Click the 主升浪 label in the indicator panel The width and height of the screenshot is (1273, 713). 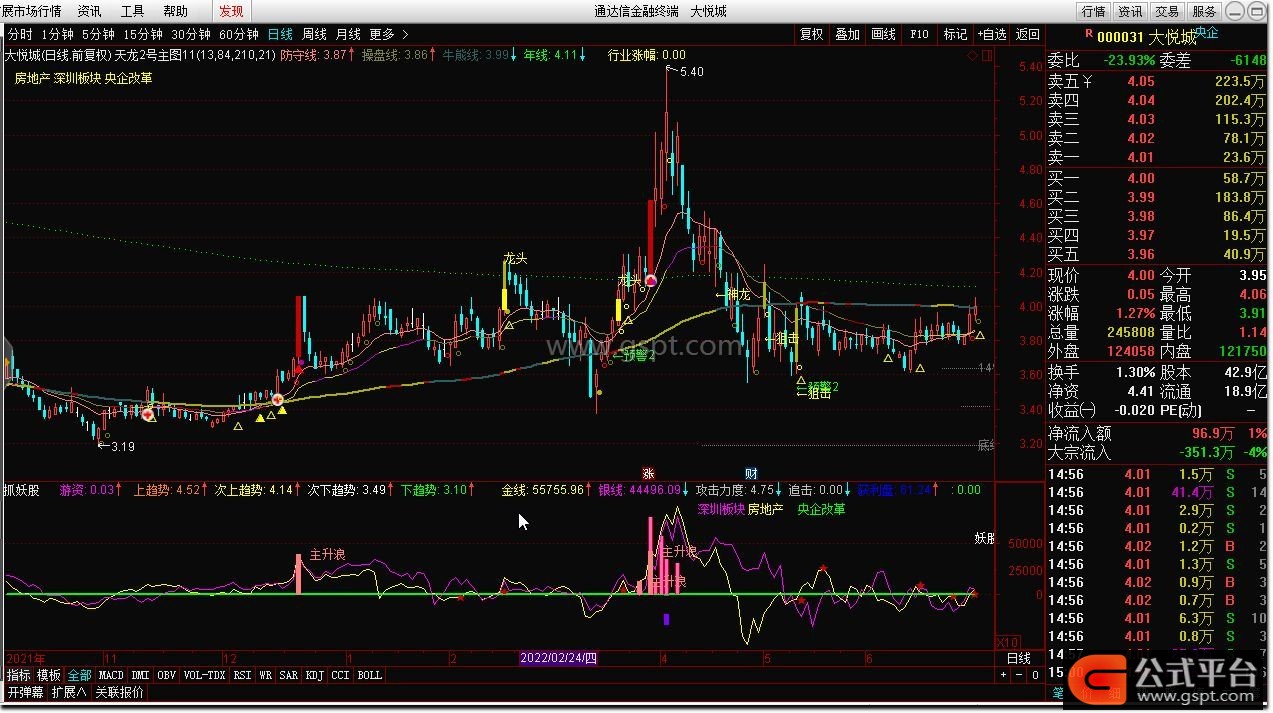328,554
